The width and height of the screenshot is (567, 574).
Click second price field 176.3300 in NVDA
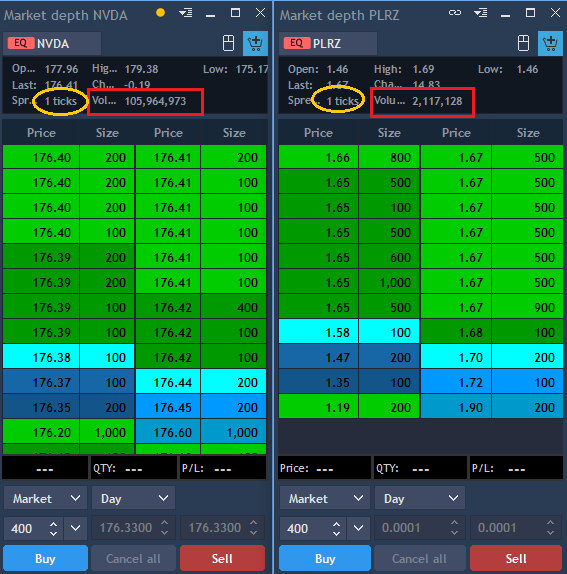tap(222, 528)
